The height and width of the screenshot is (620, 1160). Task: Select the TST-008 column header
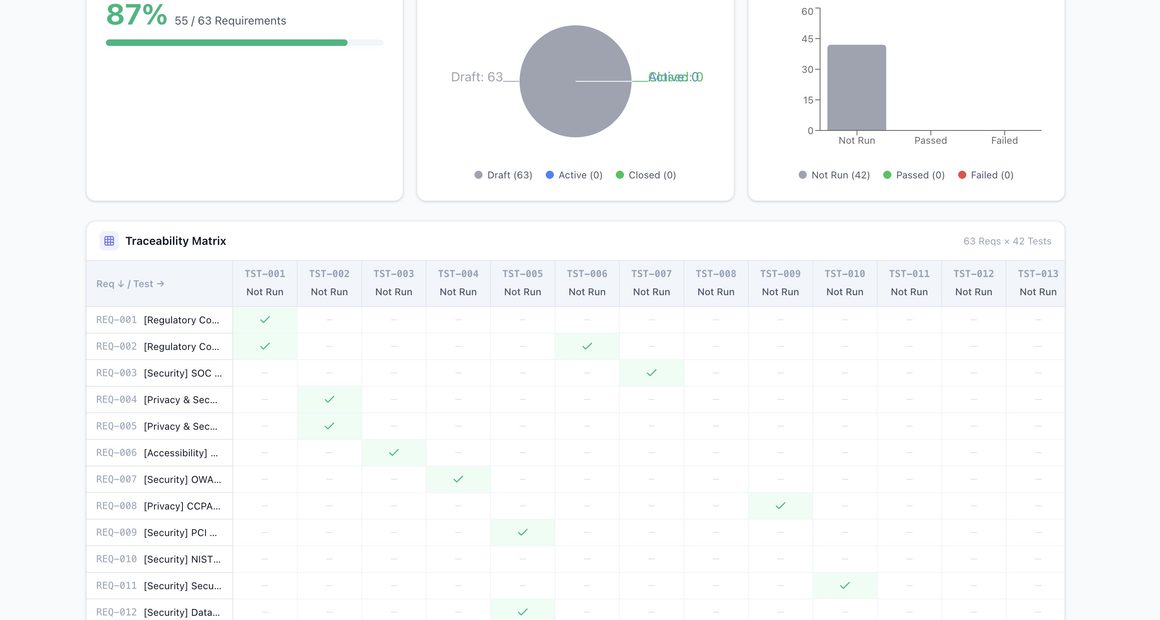coord(716,283)
